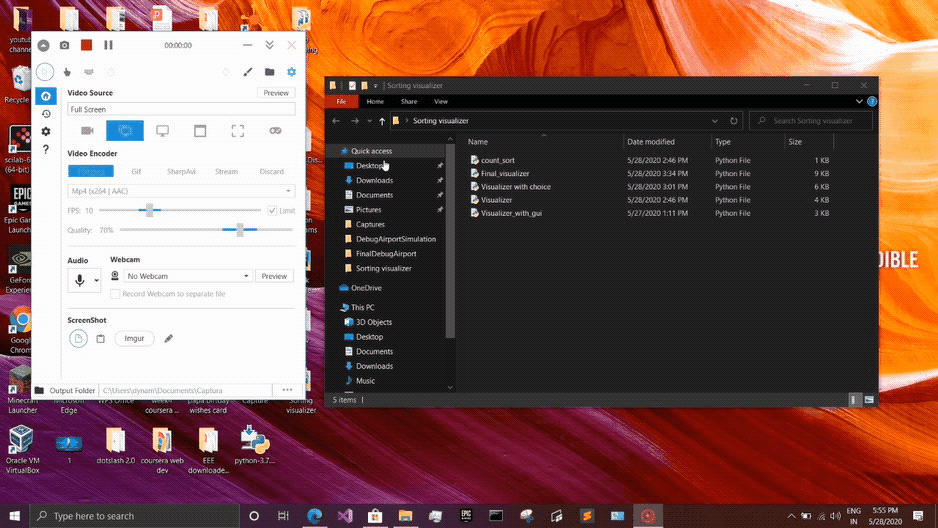Toggle mouse clicks overlay (hand icon)
The width and height of the screenshot is (938, 528).
tap(67, 72)
